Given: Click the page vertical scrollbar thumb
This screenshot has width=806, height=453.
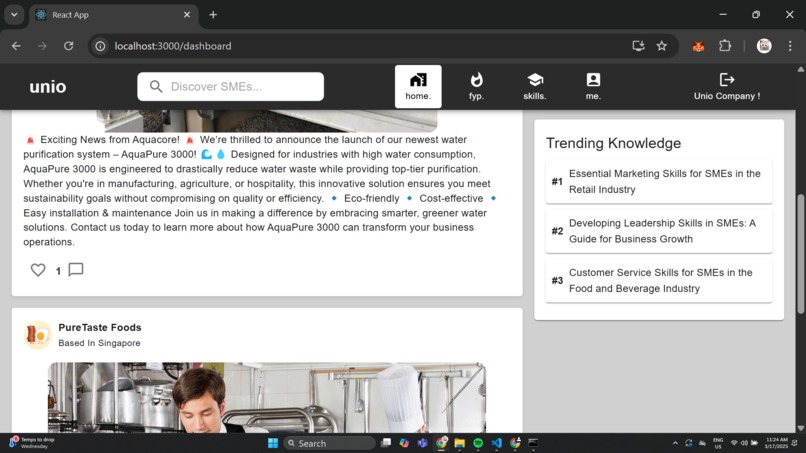Looking at the screenshot, I should 800,253.
